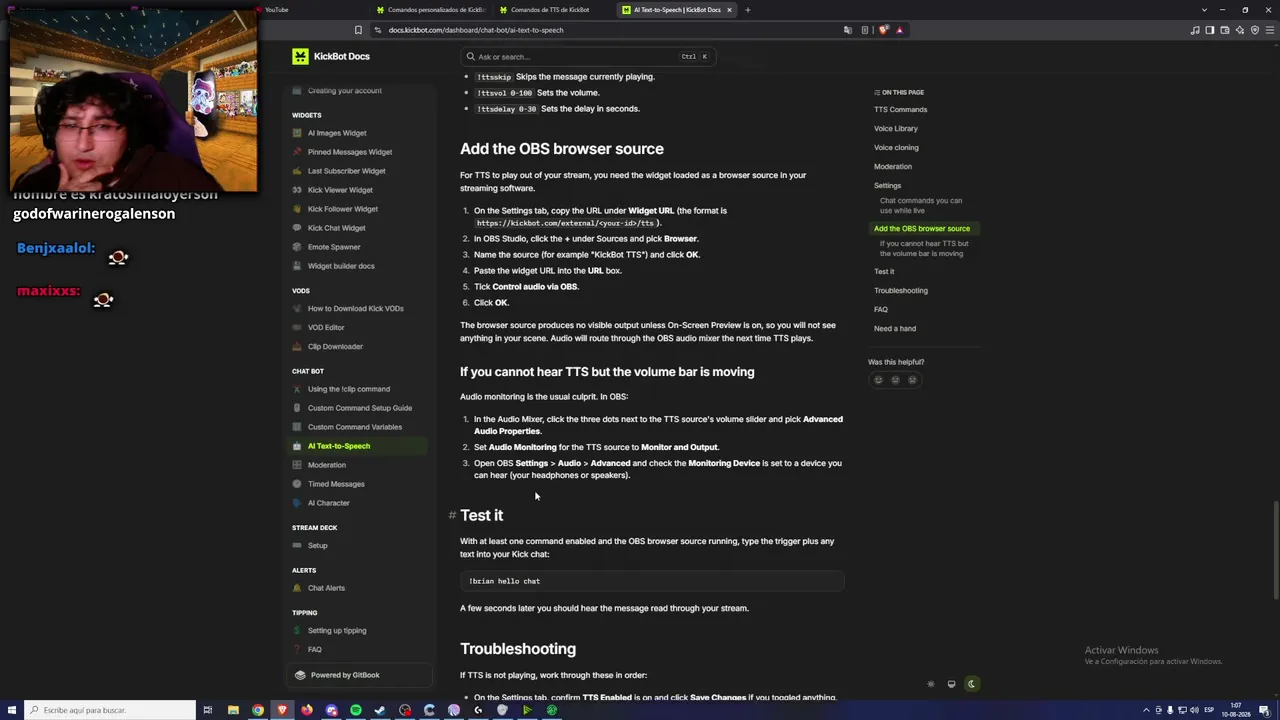Open File Explorer from the taskbar
1280x720 pixels.
233,710
